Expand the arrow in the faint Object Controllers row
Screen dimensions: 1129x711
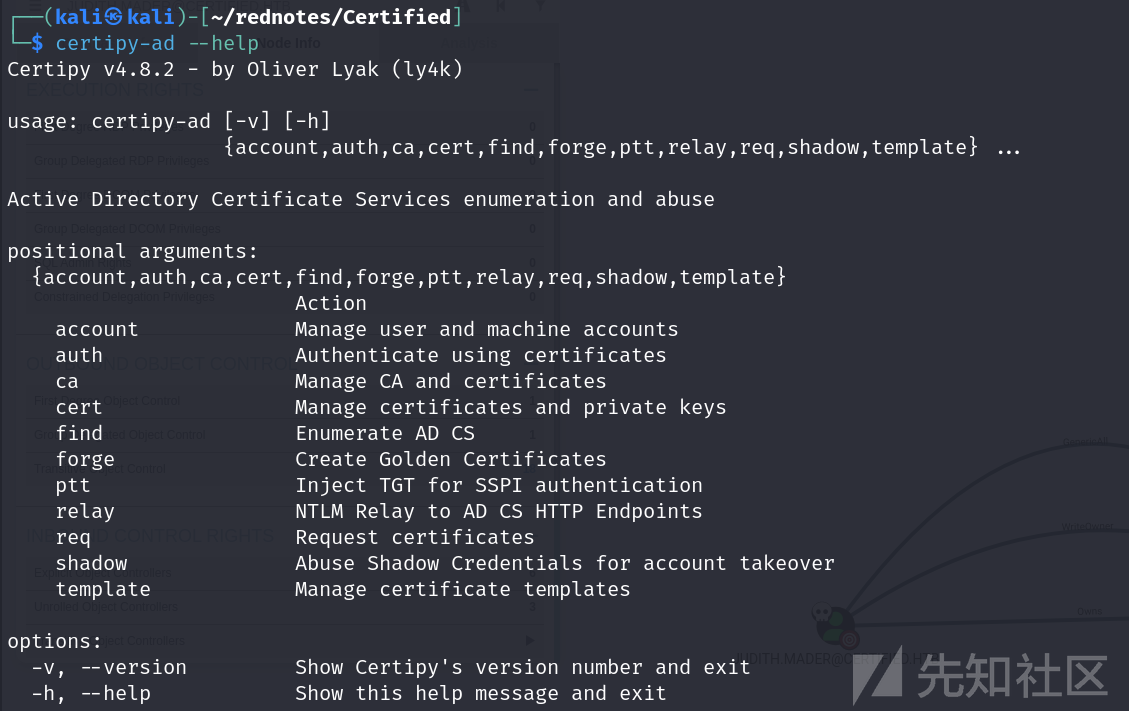(x=530, y=640)
